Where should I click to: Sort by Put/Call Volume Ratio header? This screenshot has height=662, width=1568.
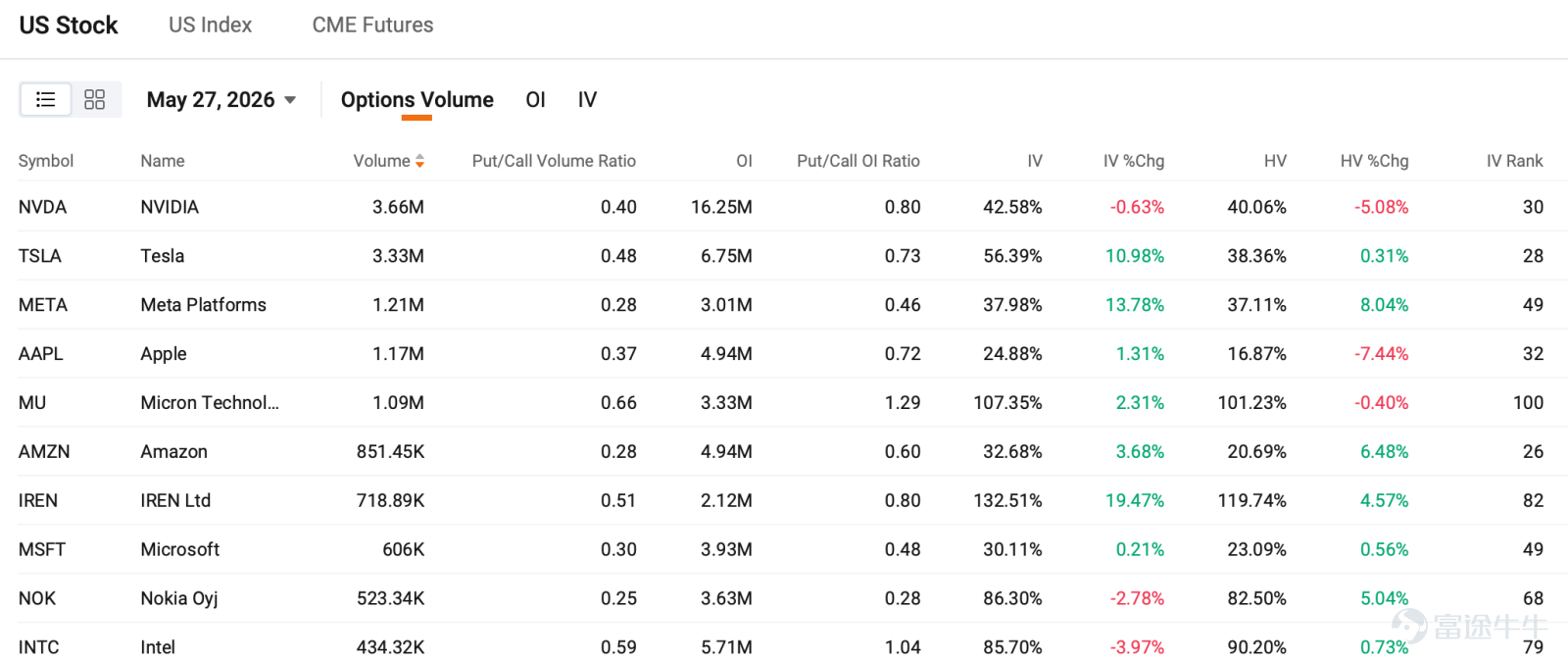point(554,161)
